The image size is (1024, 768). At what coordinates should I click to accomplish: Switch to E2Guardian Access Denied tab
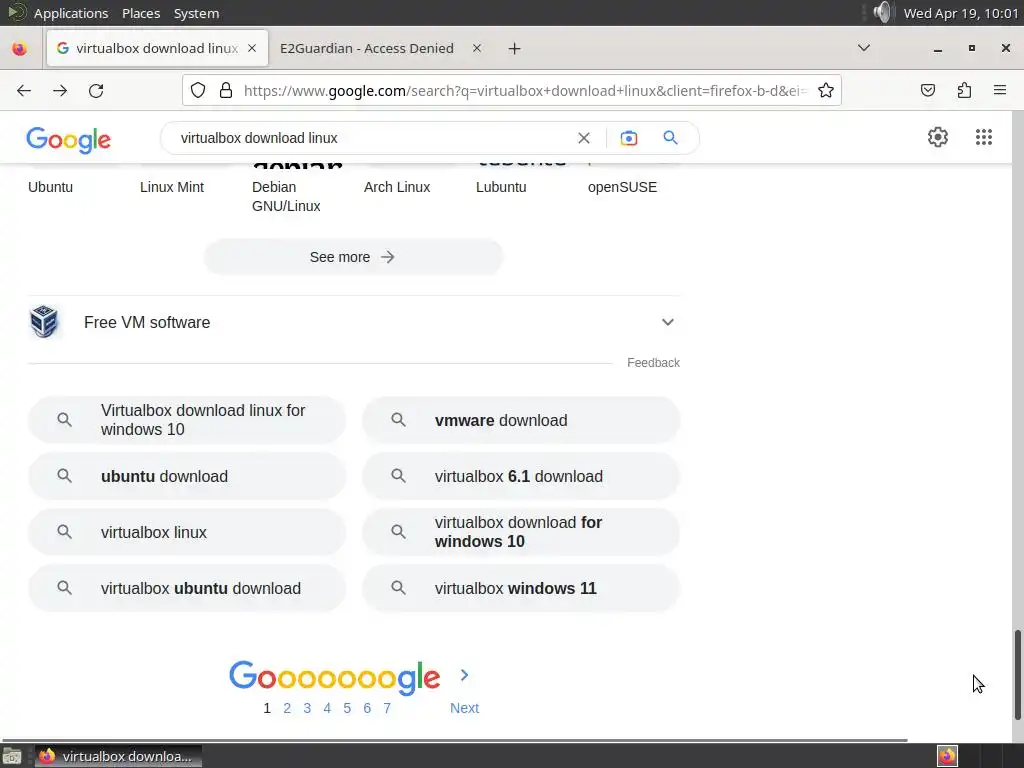(x=366, y=48)
